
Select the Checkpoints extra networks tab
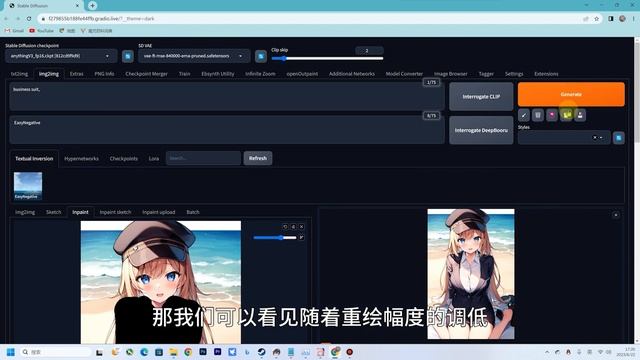click(124, 158)
